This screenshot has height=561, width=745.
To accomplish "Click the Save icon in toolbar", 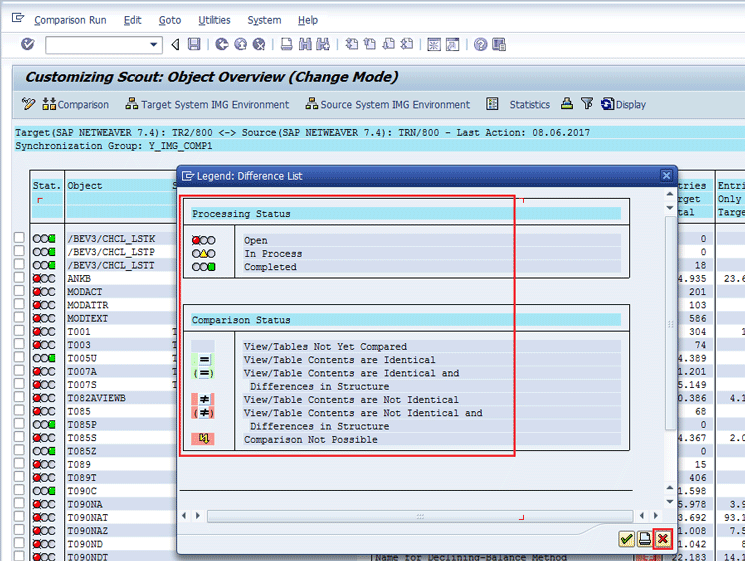I will (194, 44).
